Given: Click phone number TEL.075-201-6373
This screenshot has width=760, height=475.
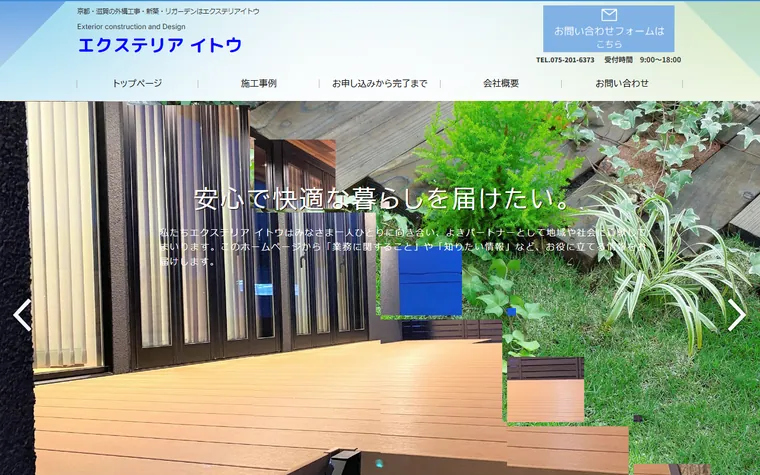Looking at the screenshot, I should tap(565, 60).
